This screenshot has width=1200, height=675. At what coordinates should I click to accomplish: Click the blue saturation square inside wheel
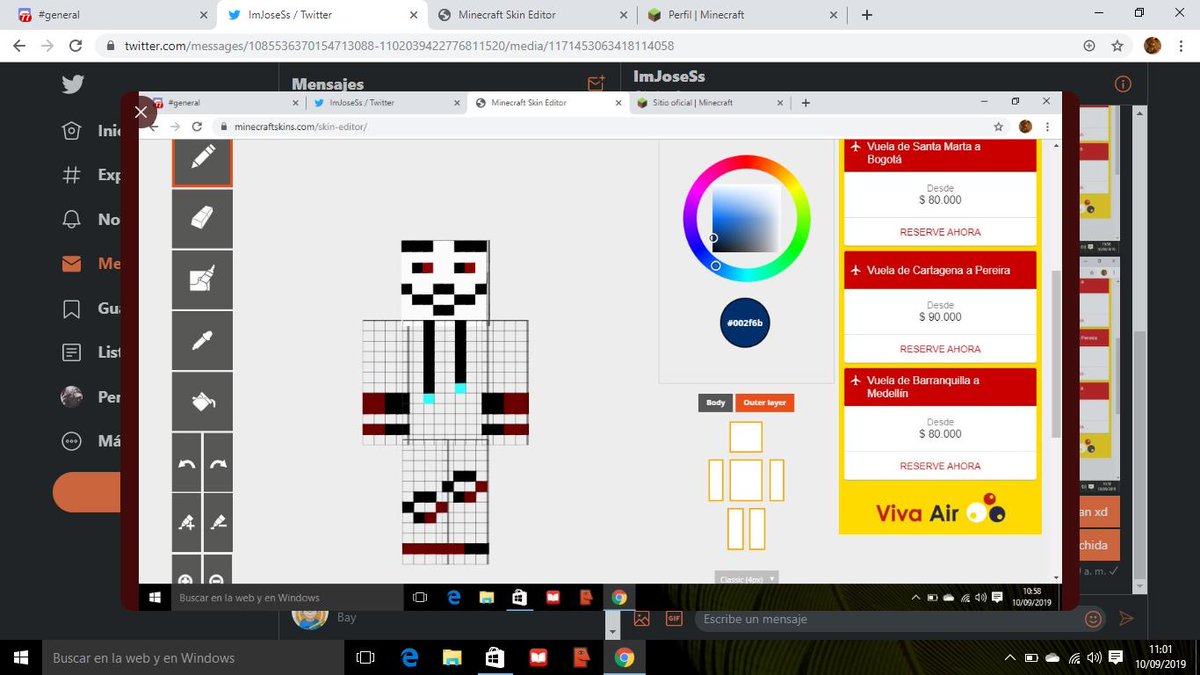tap(746, 219)
